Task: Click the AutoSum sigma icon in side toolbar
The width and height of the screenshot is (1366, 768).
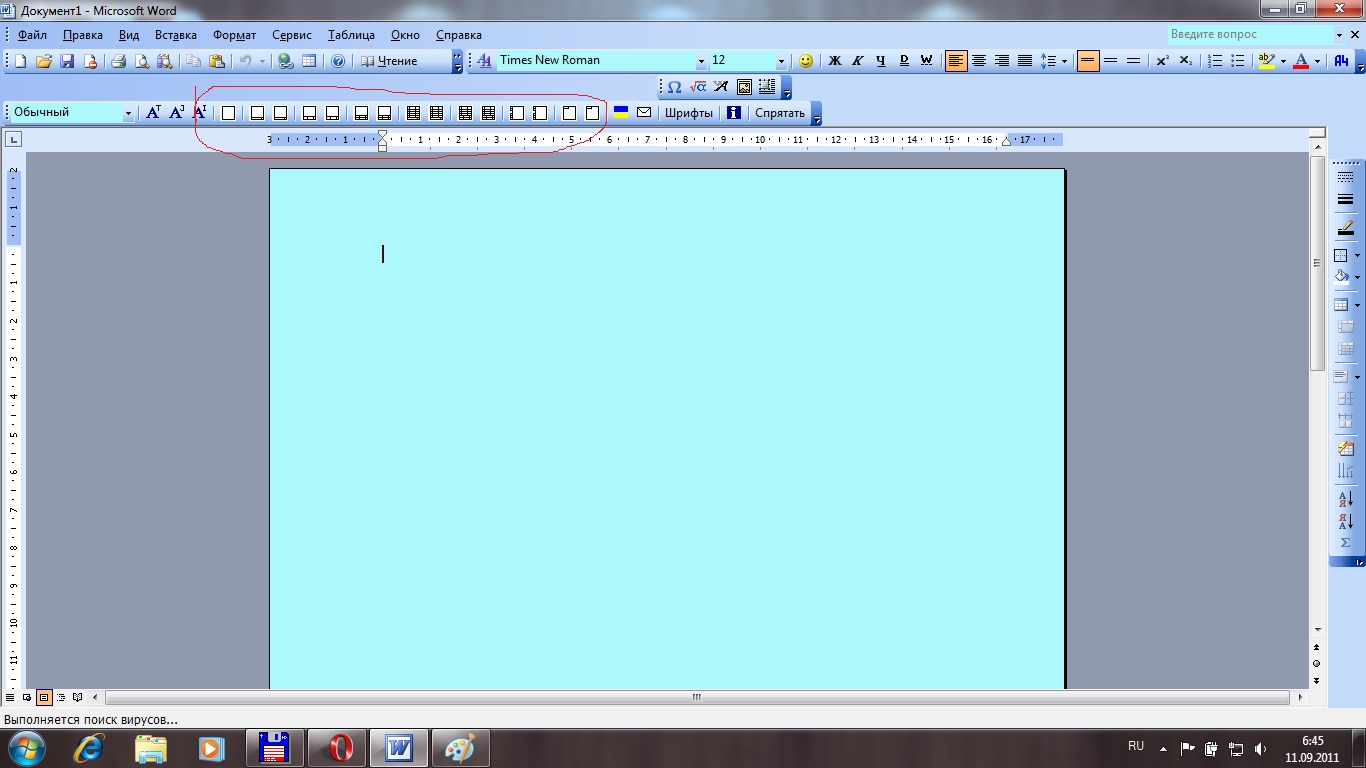Action: pos(1345,543)
